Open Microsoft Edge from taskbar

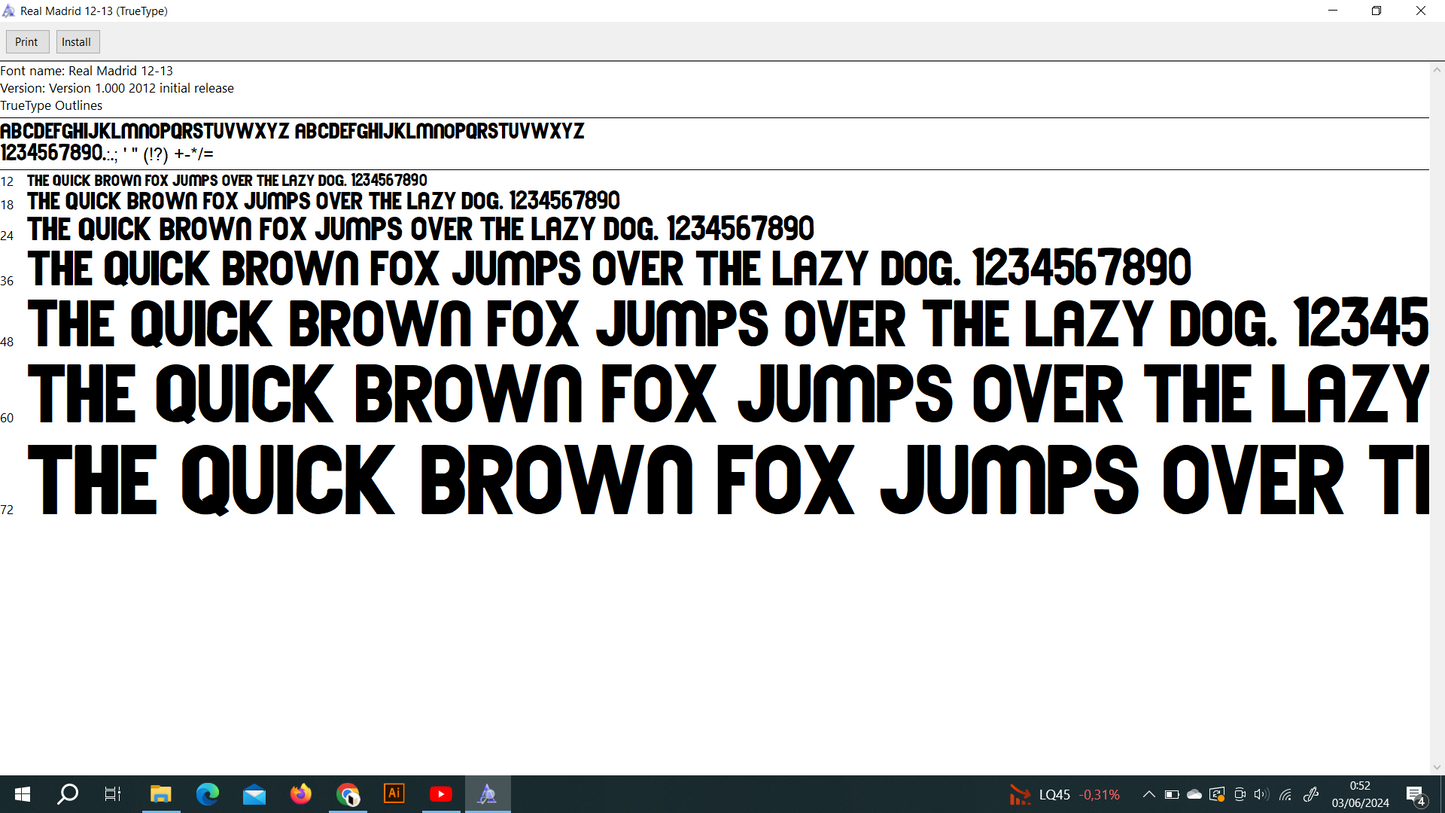click(208, 795)
